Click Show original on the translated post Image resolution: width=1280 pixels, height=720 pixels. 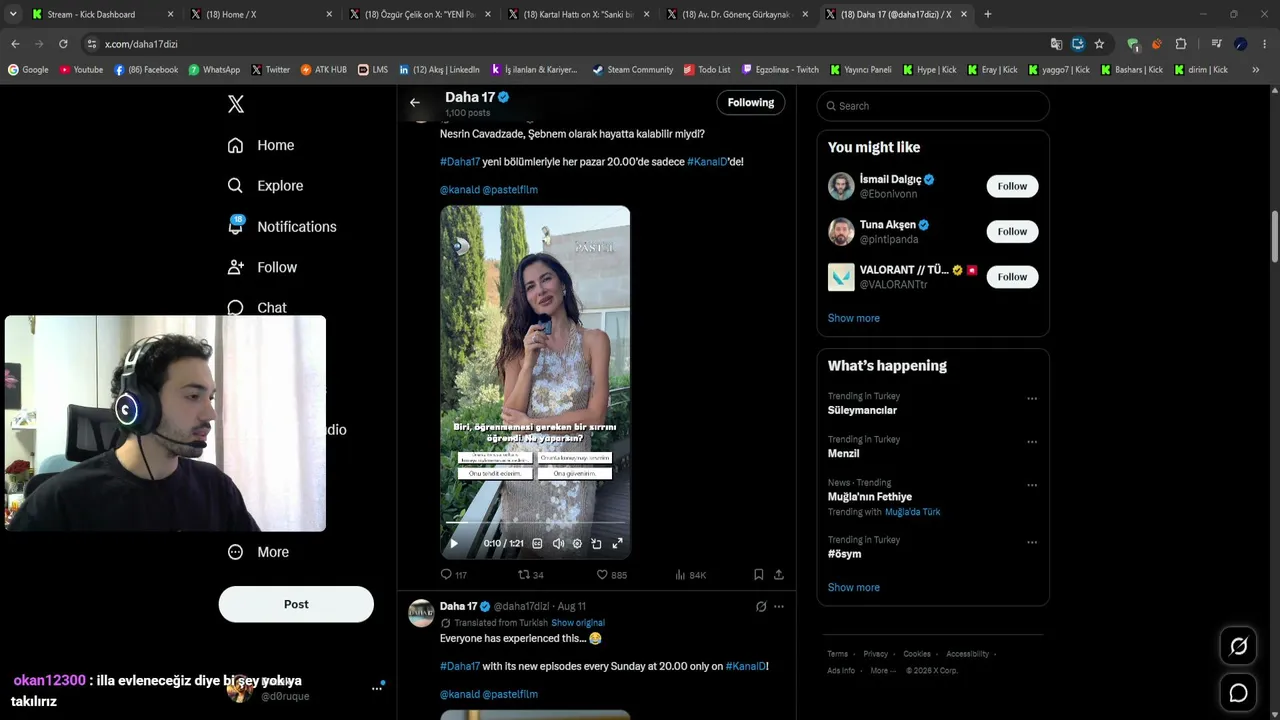pyautogui.click(x=578, y=623)
